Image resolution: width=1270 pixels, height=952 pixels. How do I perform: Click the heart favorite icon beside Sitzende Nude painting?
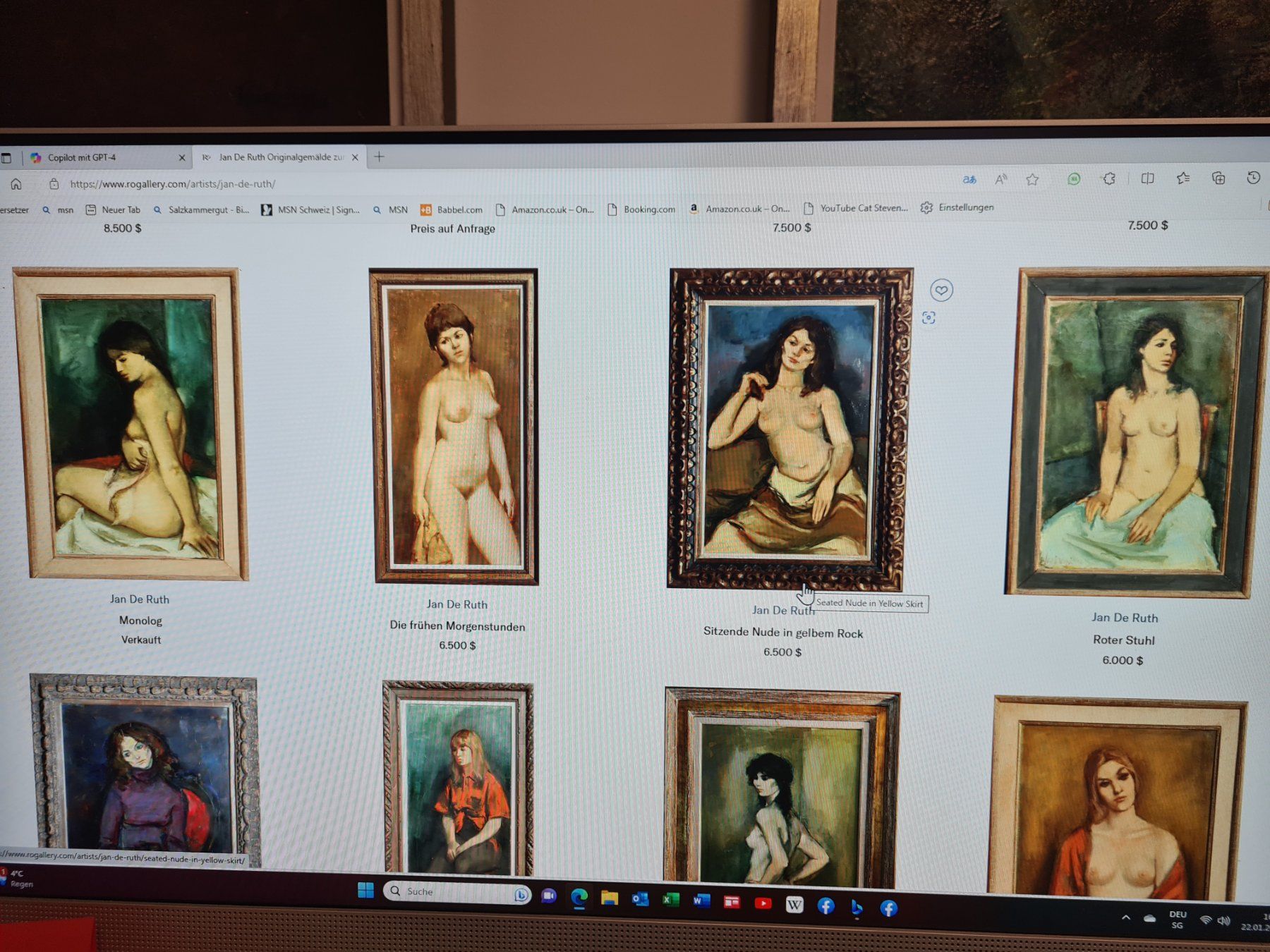click(x=941, y=290)
